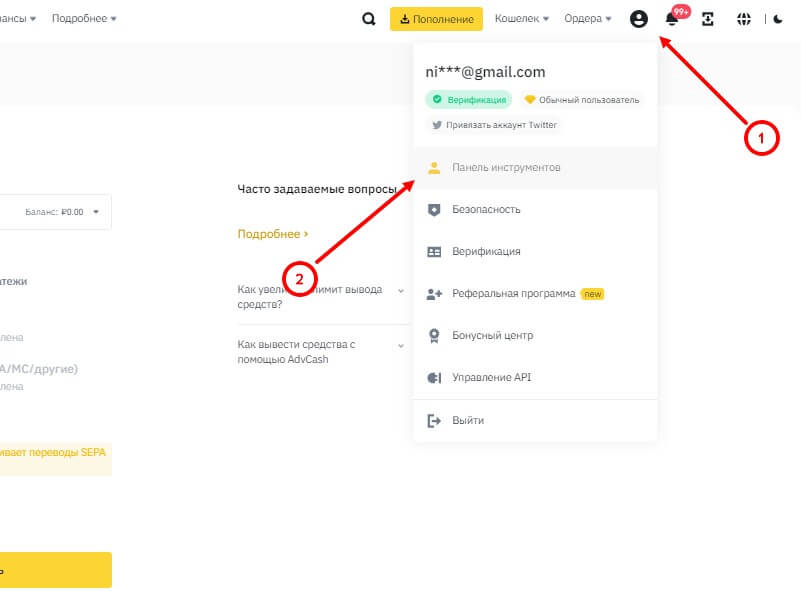Click the yellow Пополнение deposit button
The image size is (801, 591).
[x=436, y=19]
